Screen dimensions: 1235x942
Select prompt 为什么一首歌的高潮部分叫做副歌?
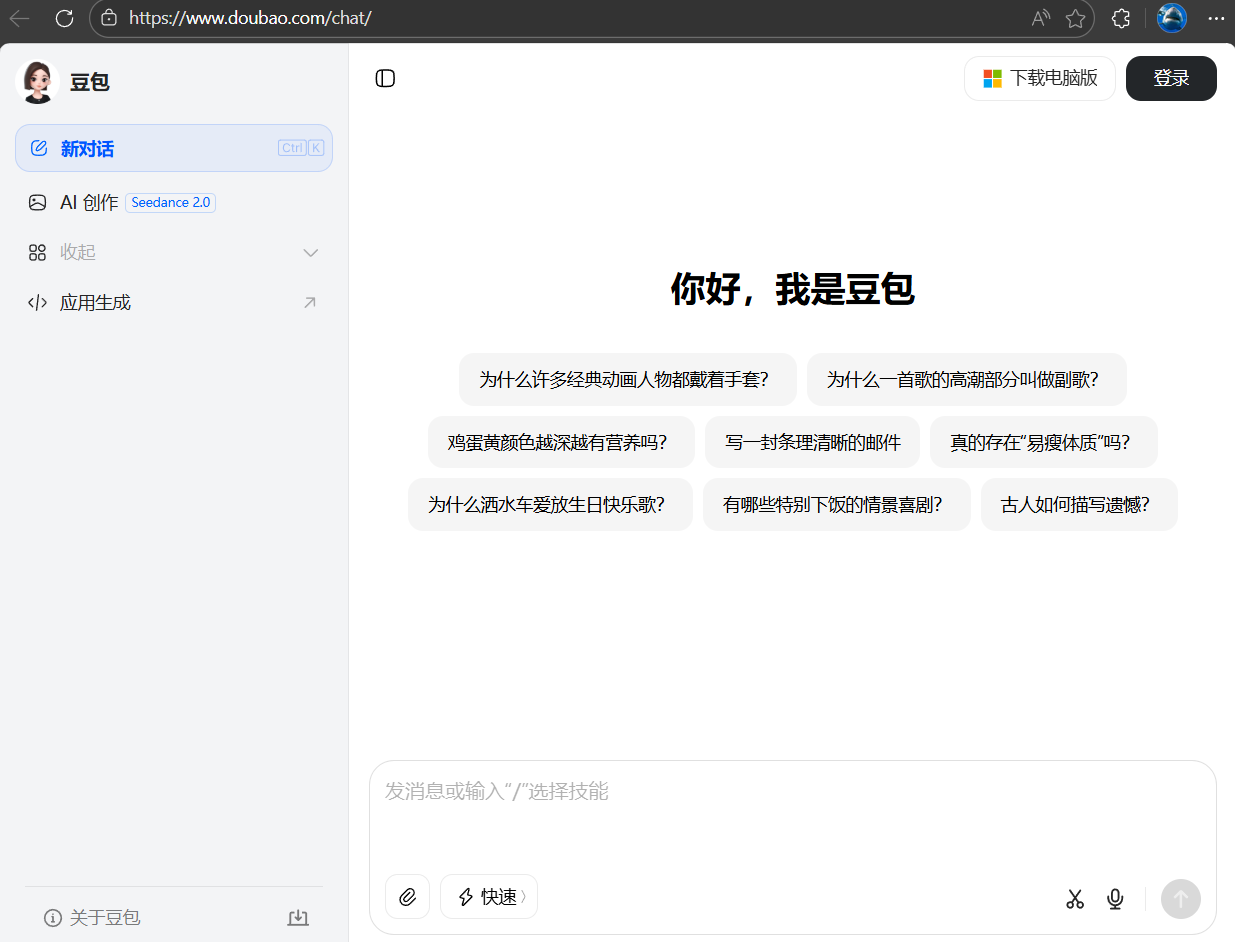[x=967, y=379]
